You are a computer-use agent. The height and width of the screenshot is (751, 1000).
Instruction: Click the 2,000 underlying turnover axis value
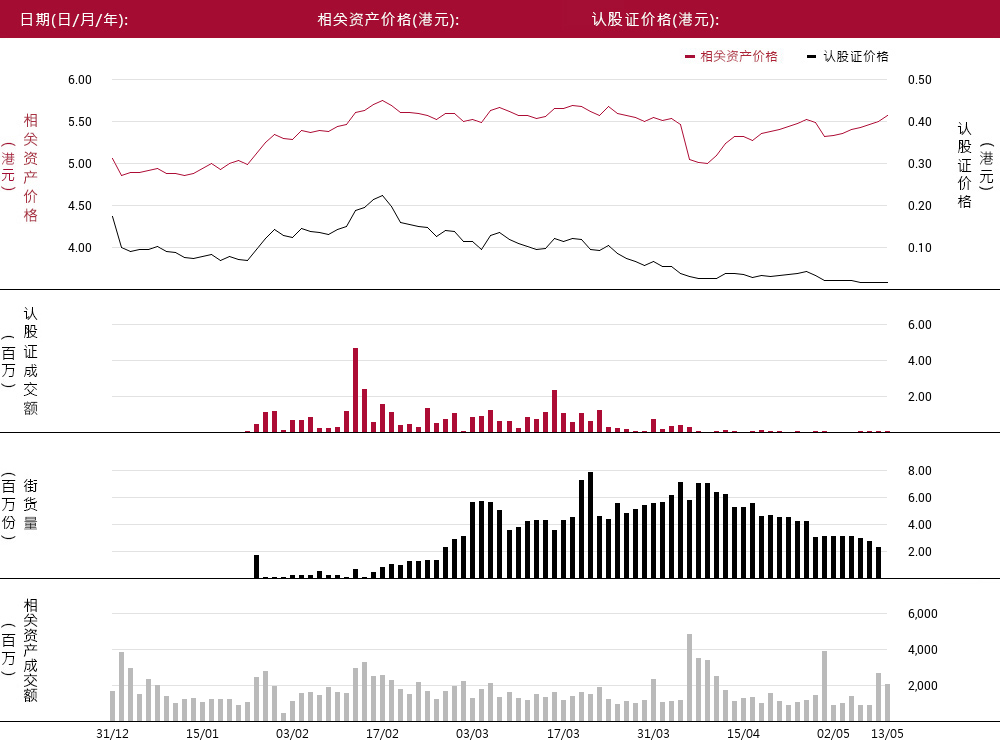(x=923, y=686)
